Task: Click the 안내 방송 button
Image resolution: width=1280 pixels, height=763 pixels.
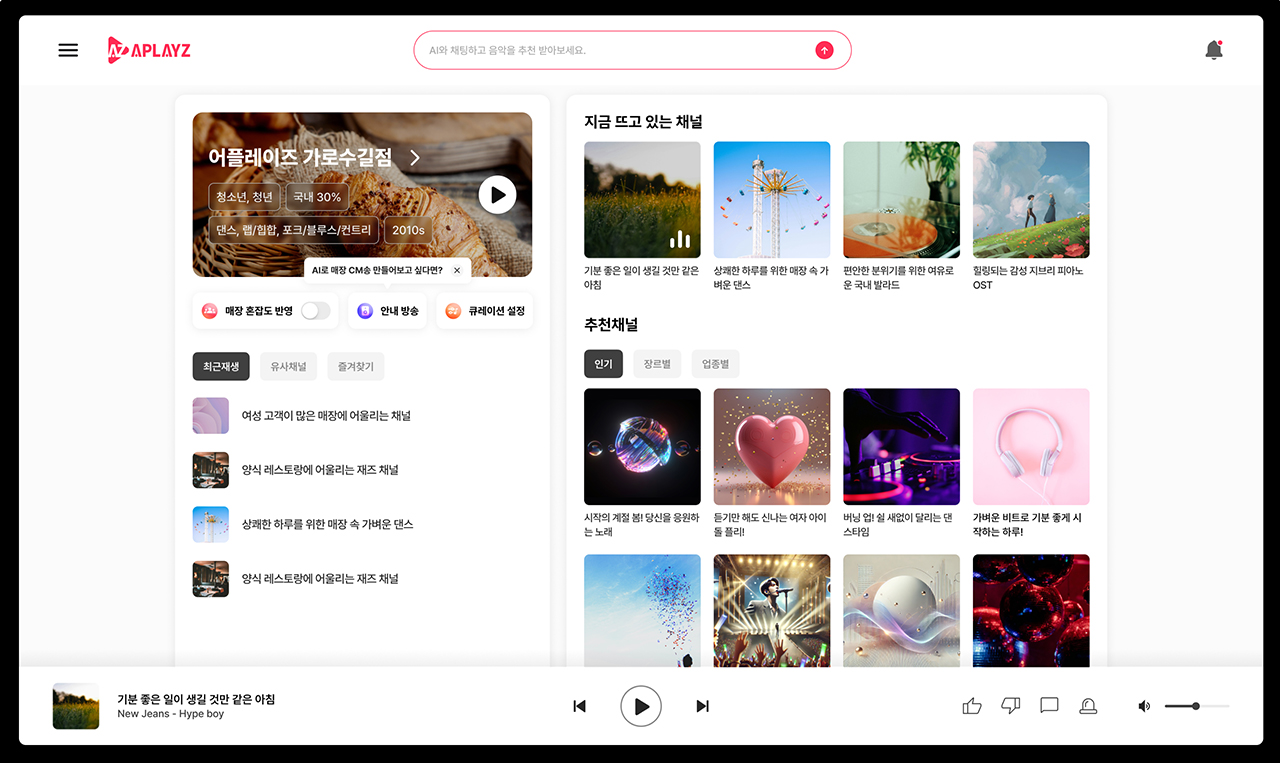Action: pos(388,311)
